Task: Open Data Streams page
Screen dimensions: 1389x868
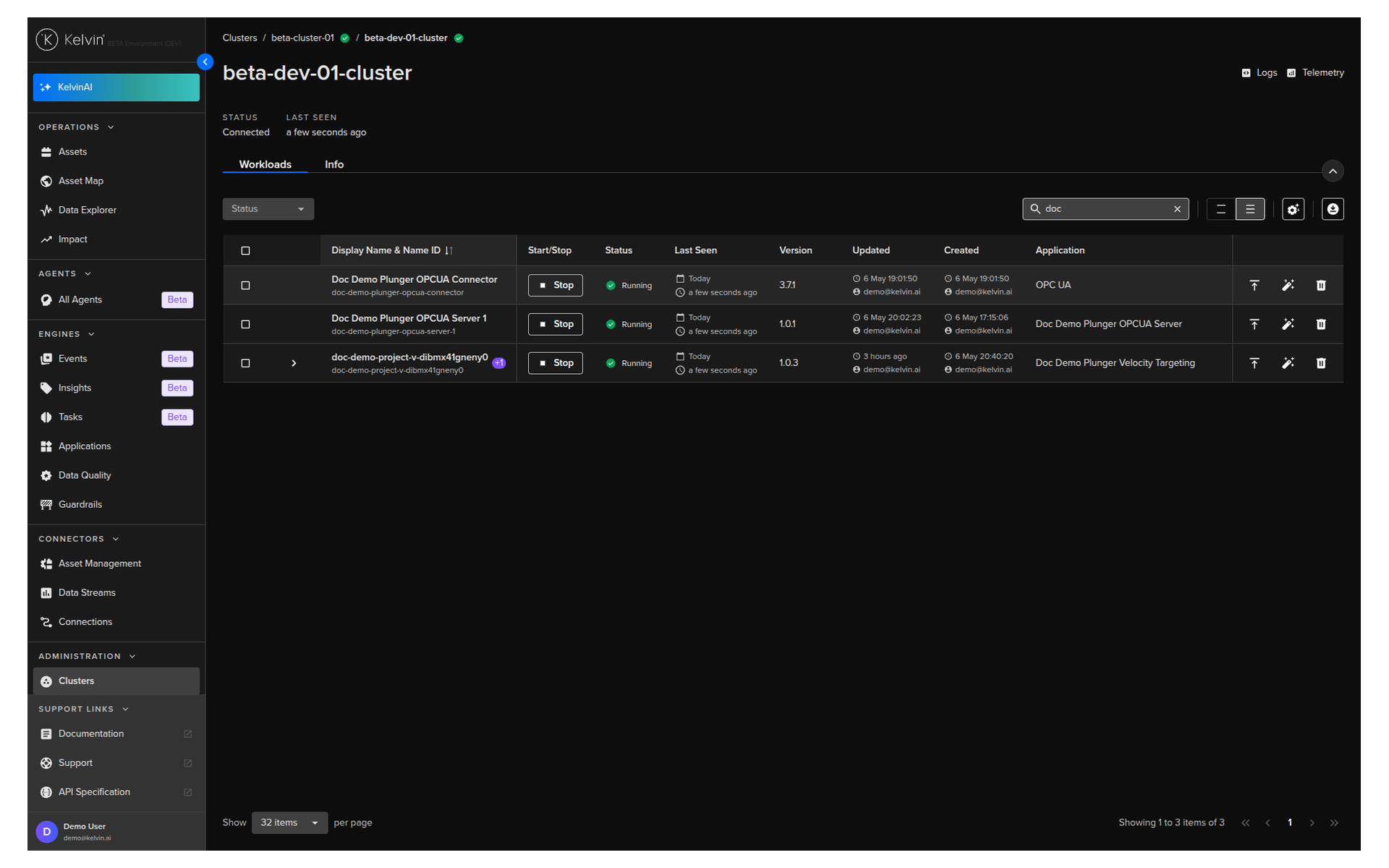Action: coord(116,593)
